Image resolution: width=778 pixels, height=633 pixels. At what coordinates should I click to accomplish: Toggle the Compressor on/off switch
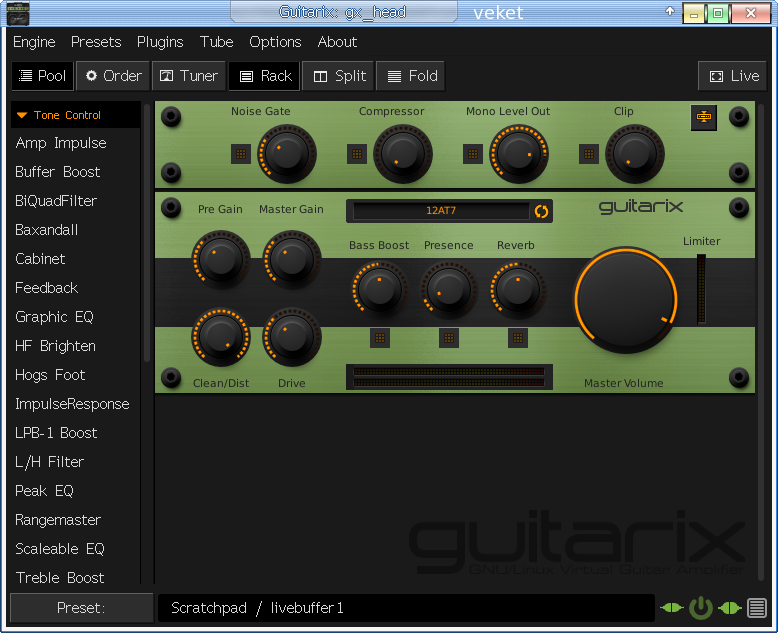[357, 154]
